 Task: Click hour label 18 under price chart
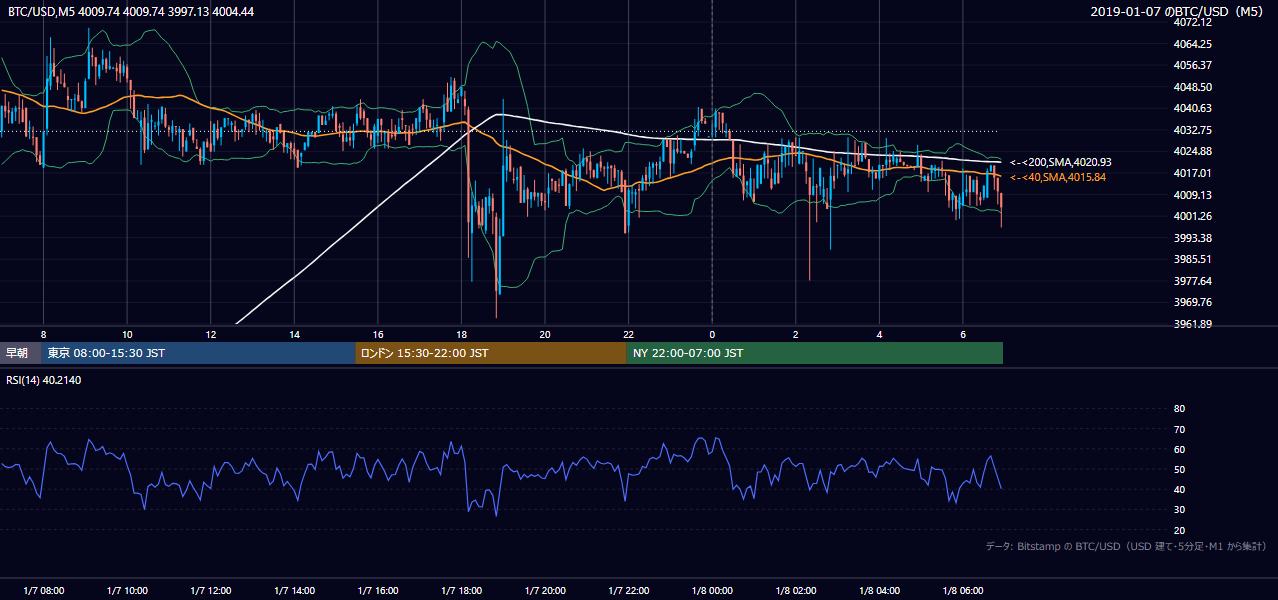(461, 334)
